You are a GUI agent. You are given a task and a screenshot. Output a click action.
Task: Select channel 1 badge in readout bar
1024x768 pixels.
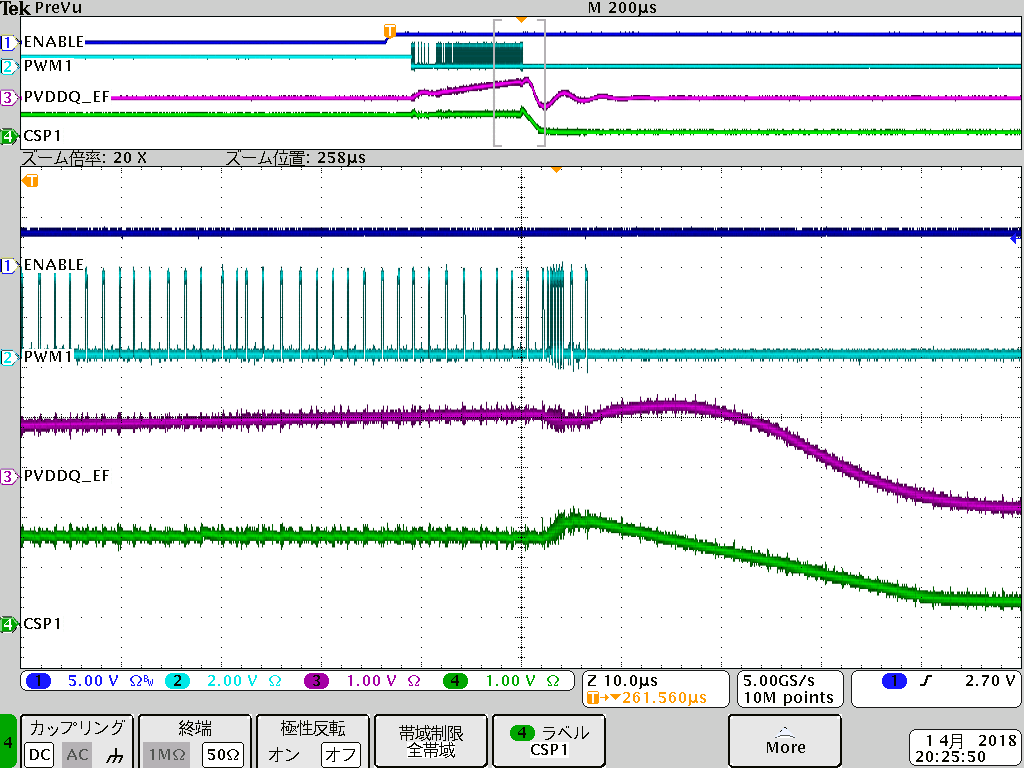(39, 681)
